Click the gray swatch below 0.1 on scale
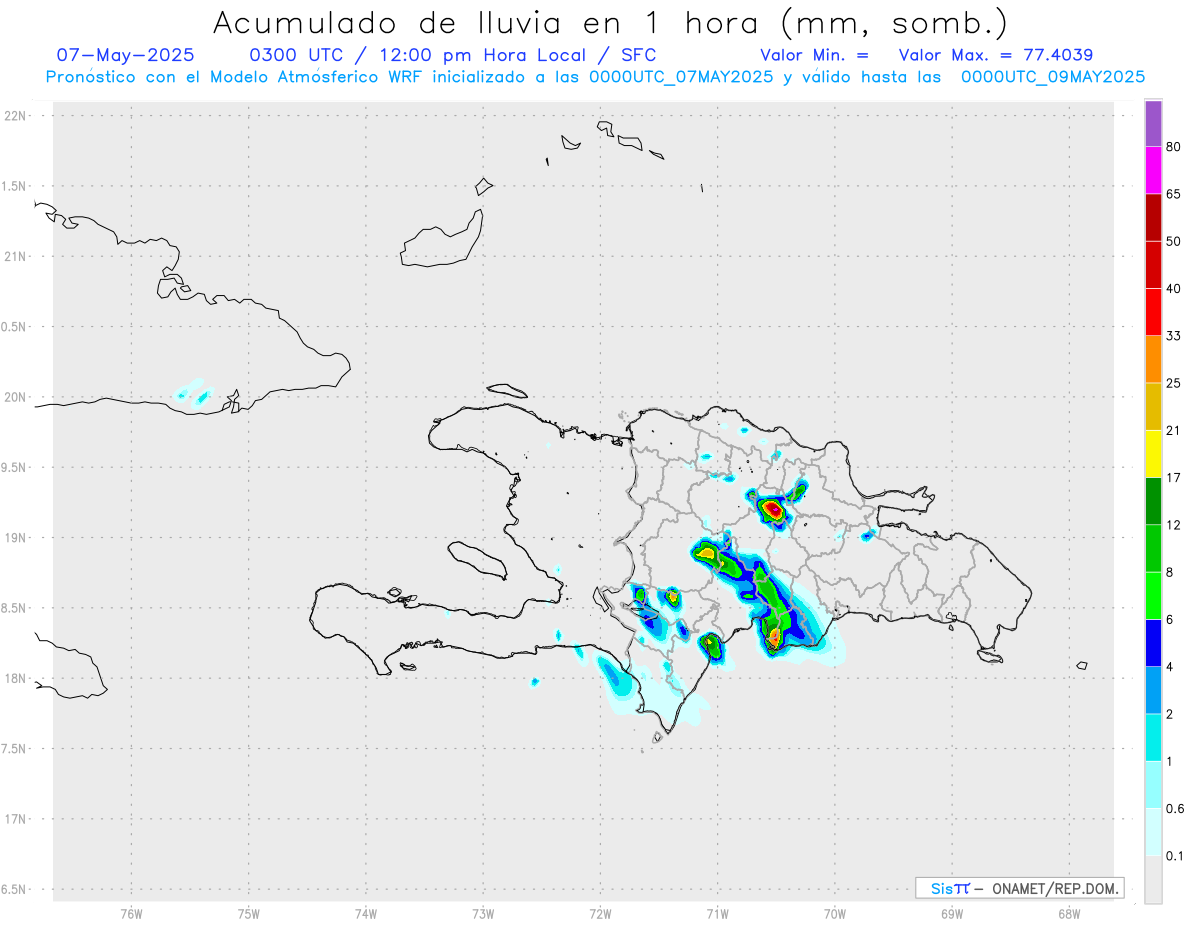Image resolution: width=1200 pixels, height=927 pixels. [1153, 879]
